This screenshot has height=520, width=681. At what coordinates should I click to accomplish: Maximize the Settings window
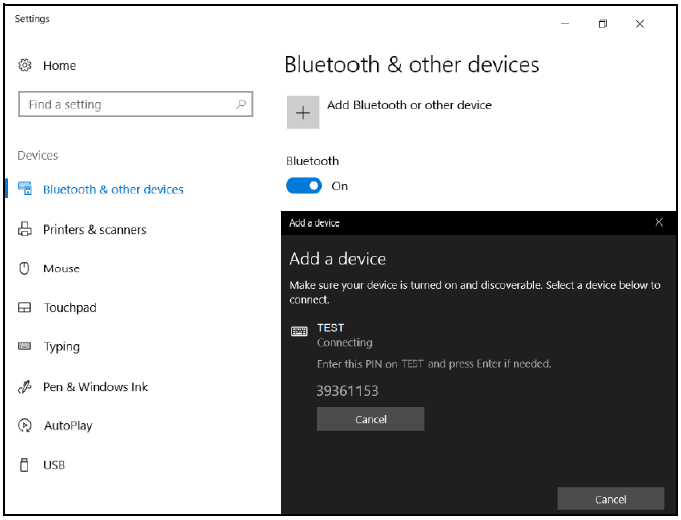pos(602,24)
